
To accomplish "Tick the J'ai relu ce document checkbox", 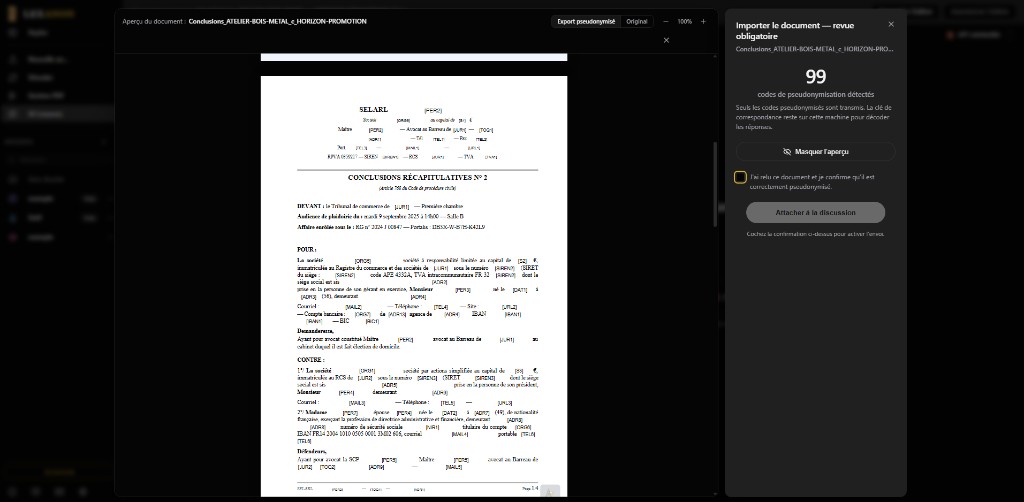I will coord(740,177).
